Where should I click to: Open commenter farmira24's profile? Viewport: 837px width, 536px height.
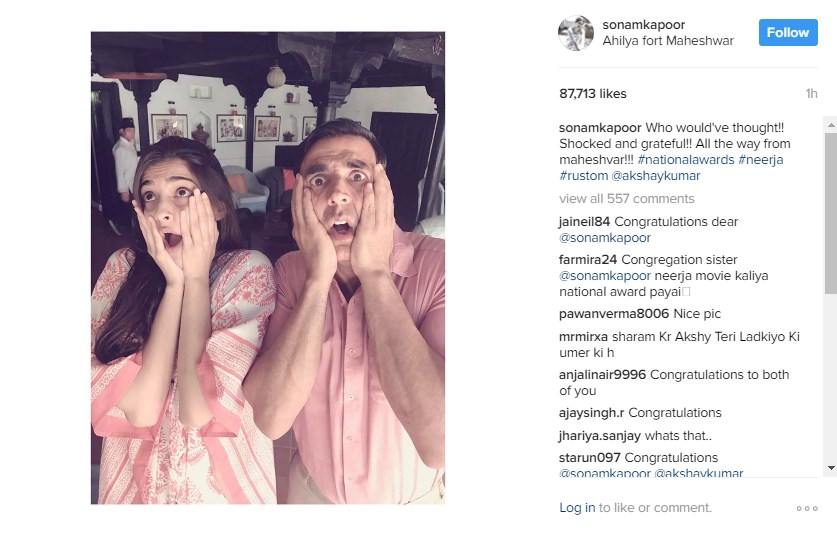pos(588,259)
